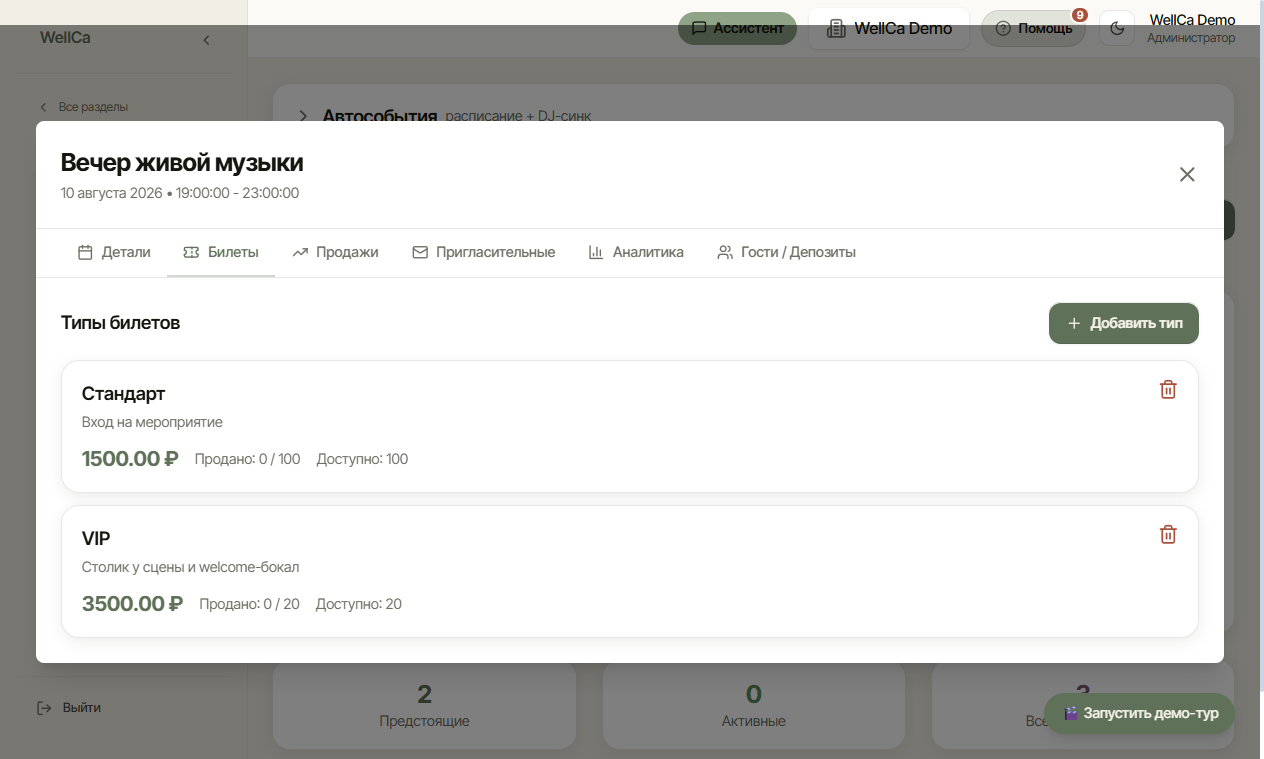
Task: Click the Добавить тип button
Action: (1124, 323)
